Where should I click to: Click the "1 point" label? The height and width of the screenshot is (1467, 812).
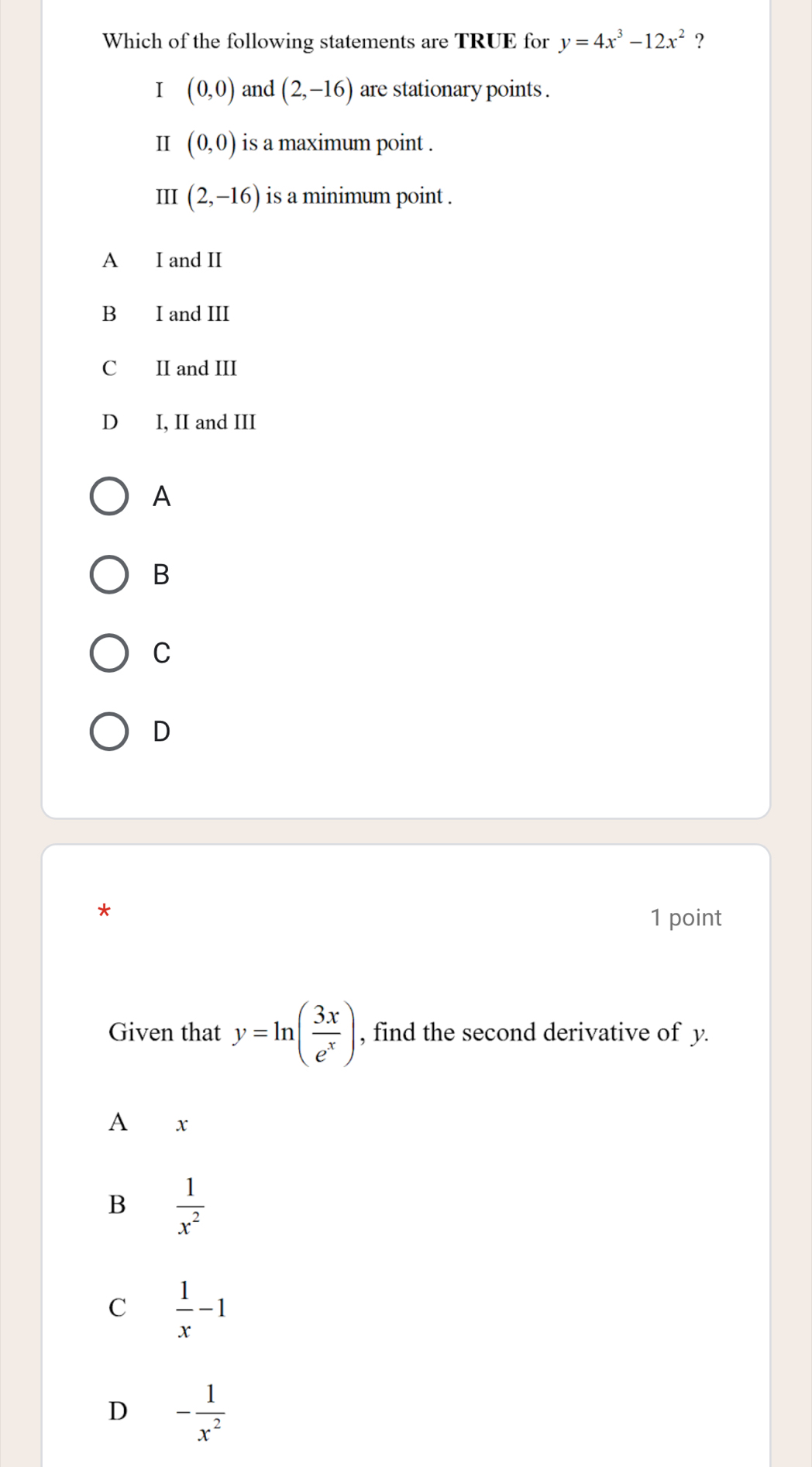point(686,918)
